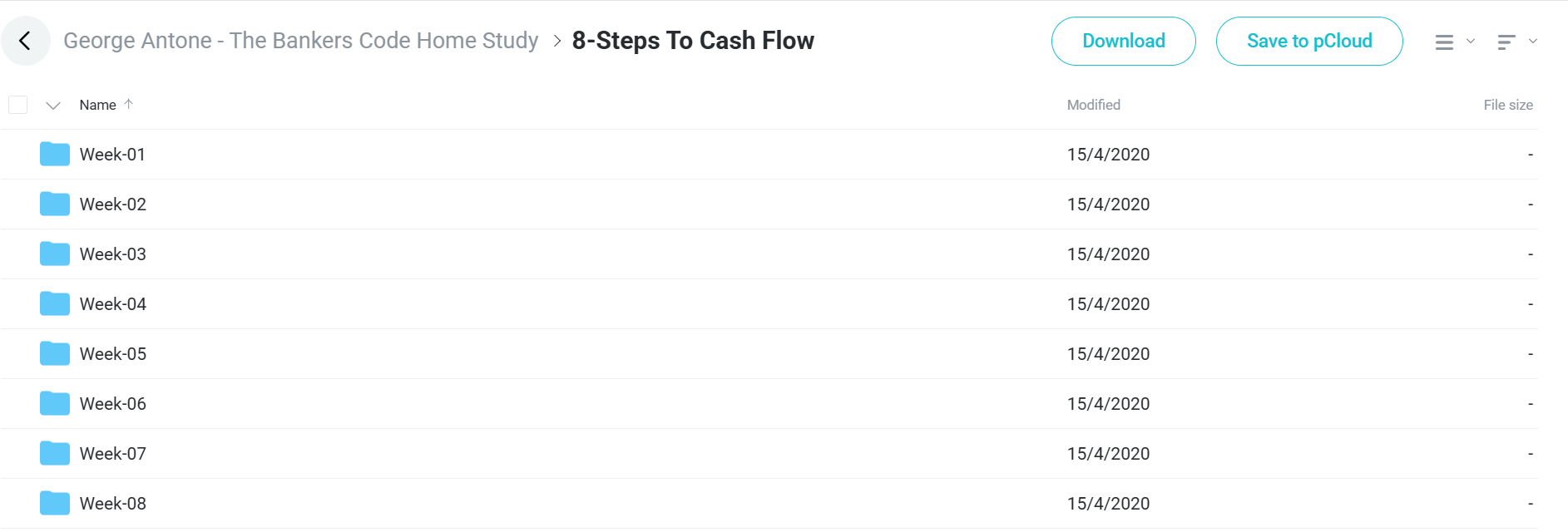
Task: Switch layout using the list view icon
Action: pos(1444,42)
